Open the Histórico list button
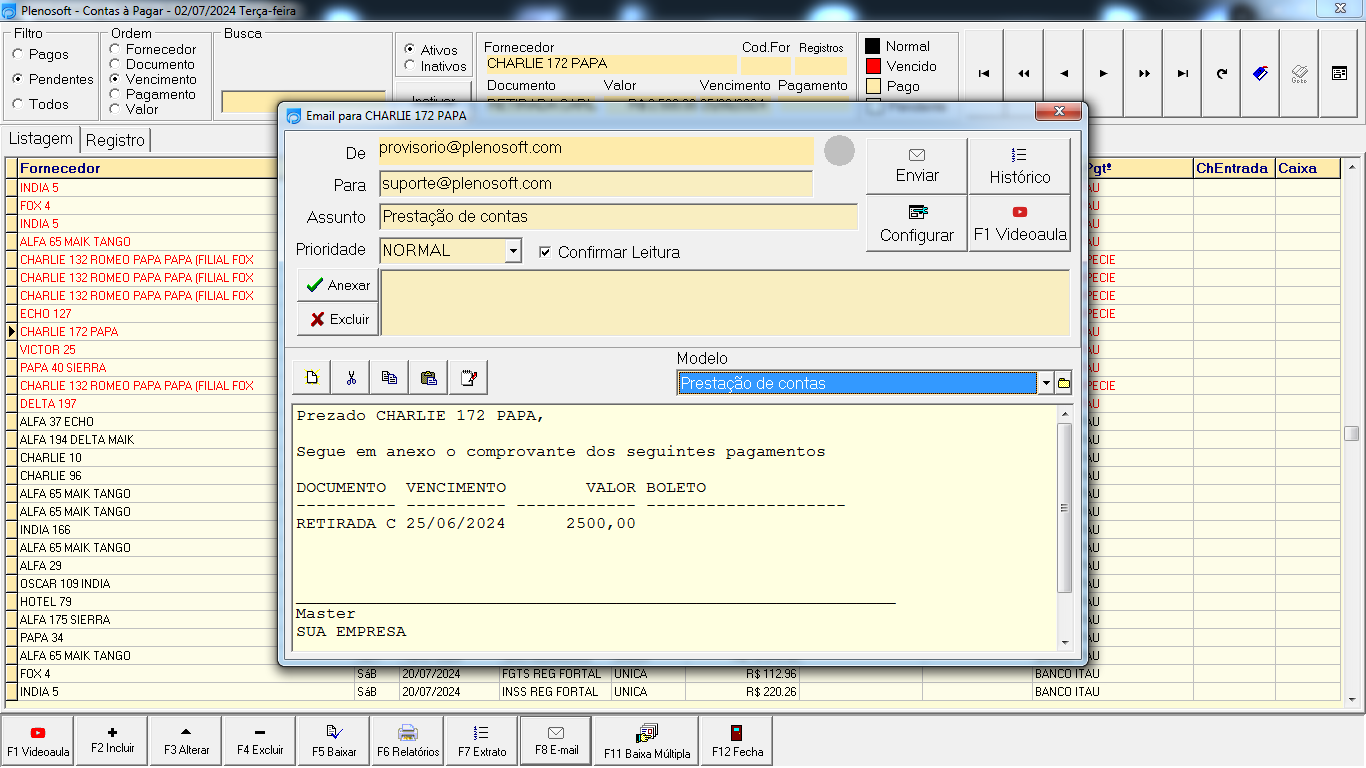The height and width of the screenshot is (768, 1366). tap(1020, 166)
